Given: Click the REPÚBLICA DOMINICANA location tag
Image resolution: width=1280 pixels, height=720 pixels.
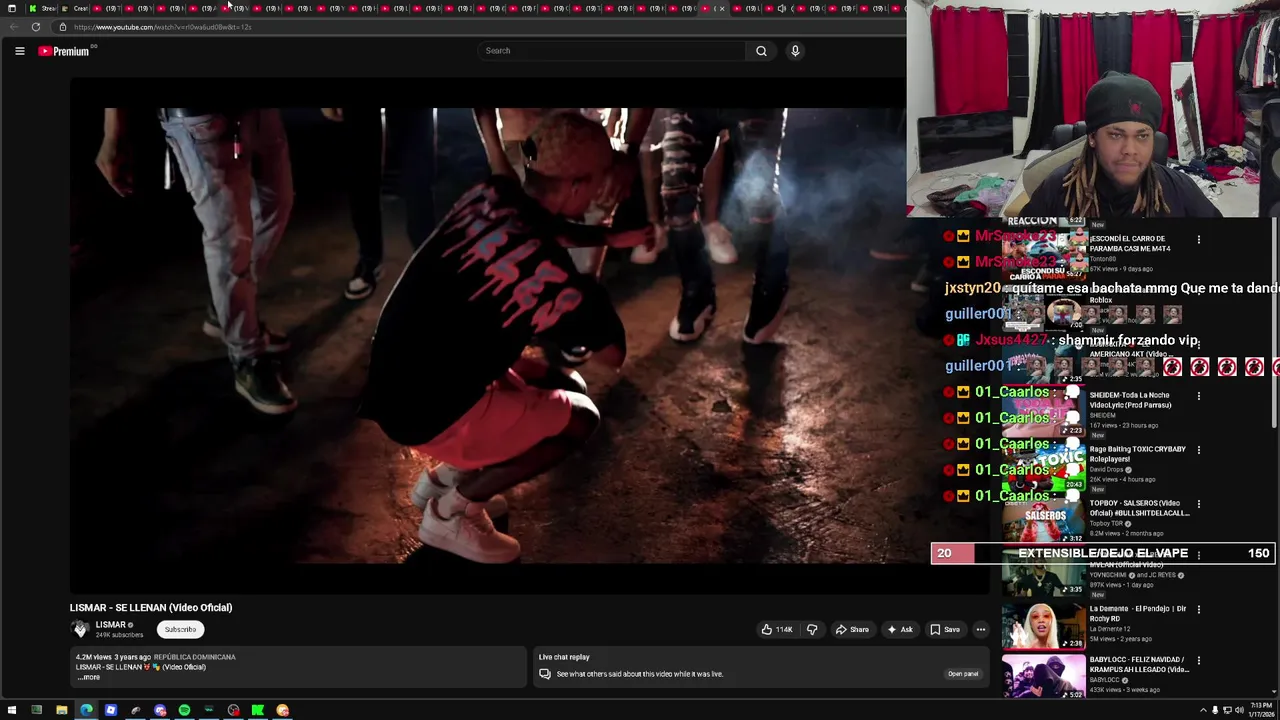Looking at the screenshot, I should point(195,657).
